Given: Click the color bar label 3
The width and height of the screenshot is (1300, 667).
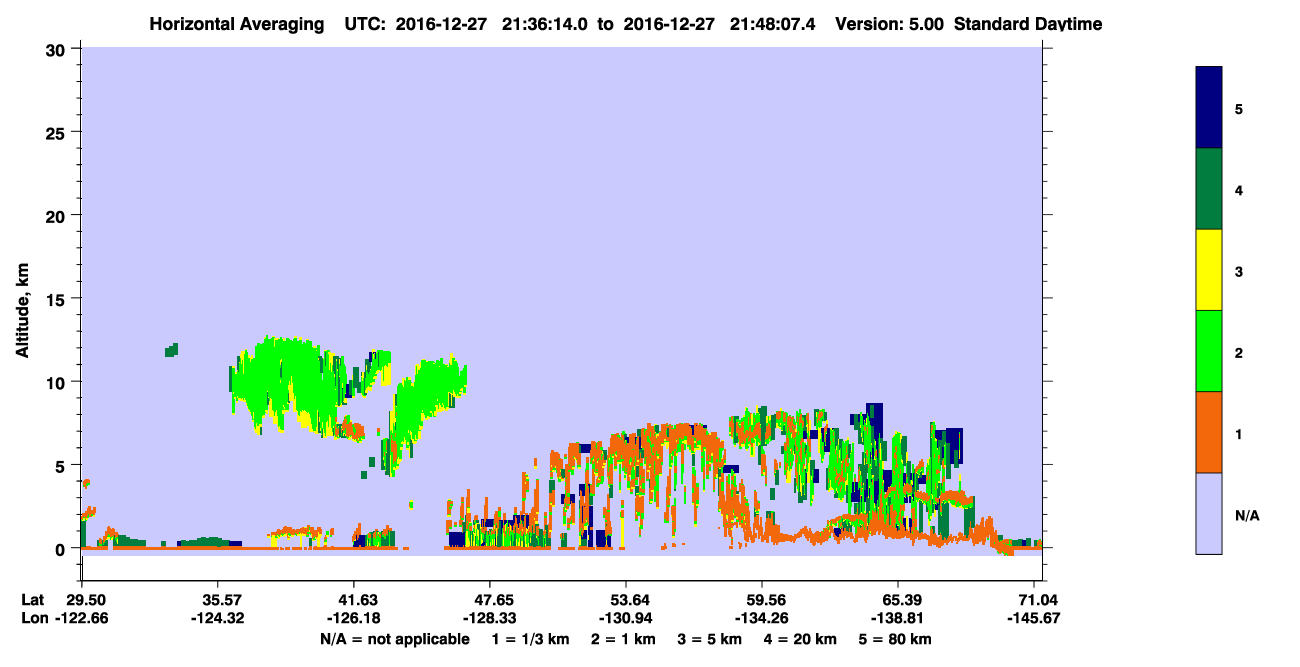Looking at the screenshot, I should pos(1239,270).
